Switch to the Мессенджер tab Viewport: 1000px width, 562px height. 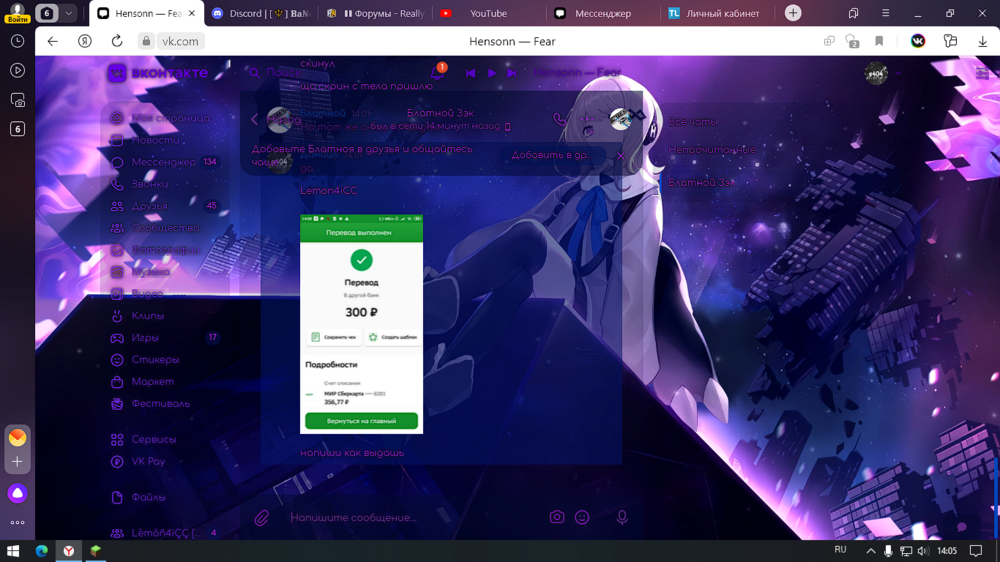(601, 13)
